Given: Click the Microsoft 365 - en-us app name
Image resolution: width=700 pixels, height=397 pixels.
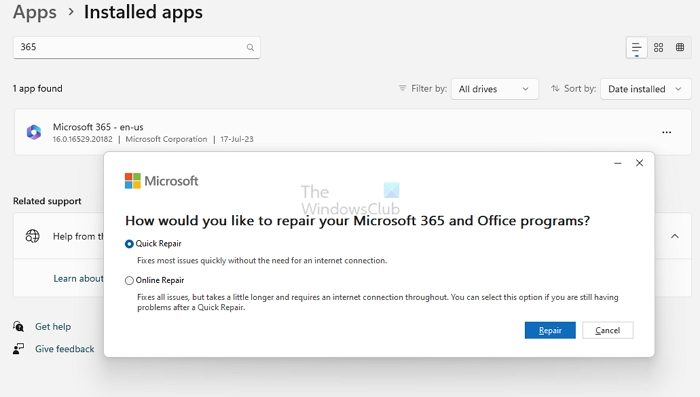Looking at the screenshot, I should (98, 127).
